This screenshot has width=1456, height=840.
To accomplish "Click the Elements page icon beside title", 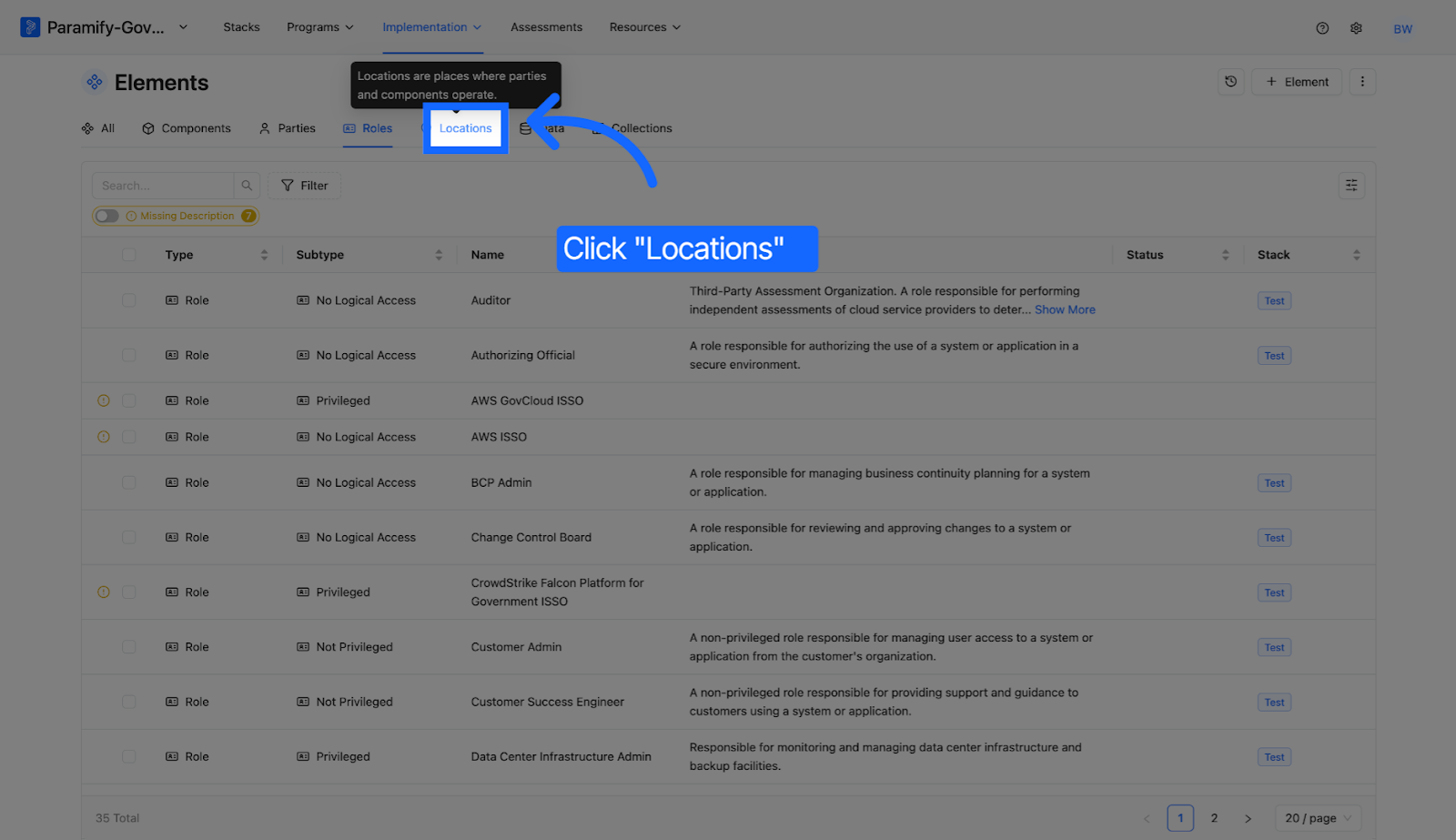I will pyautogui.click(x=94, y=82).
